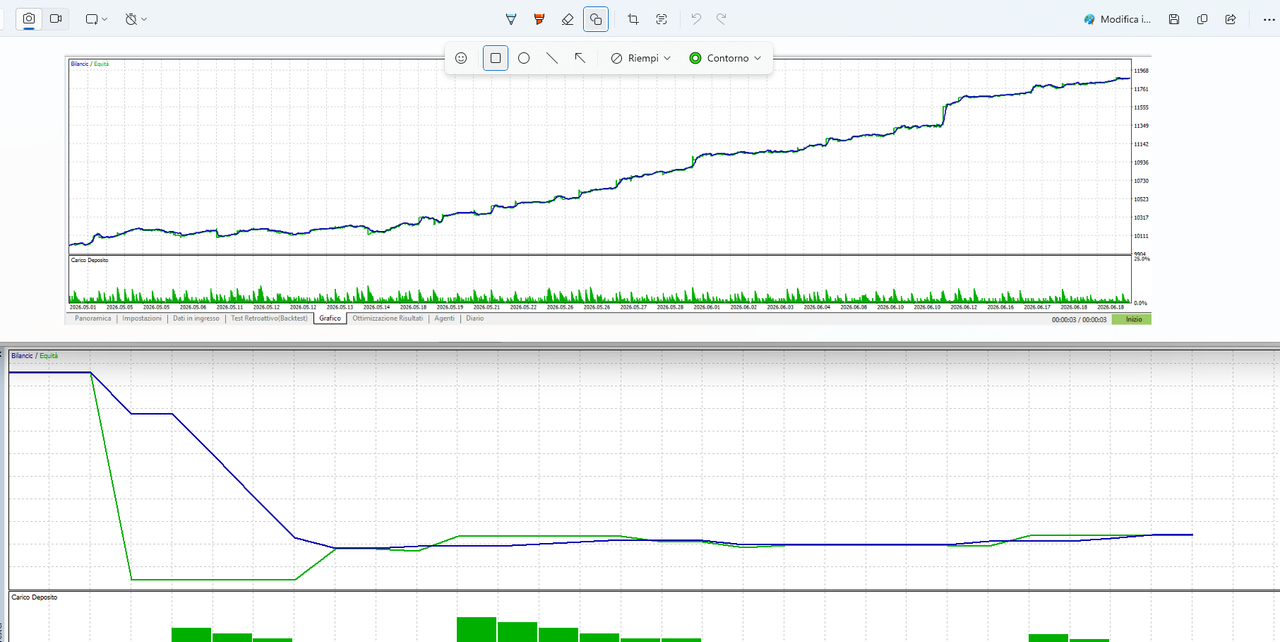The image size is (1280, 642).
Task: Click the Carico Deposito label in upper chart
Action: point(89,260)
